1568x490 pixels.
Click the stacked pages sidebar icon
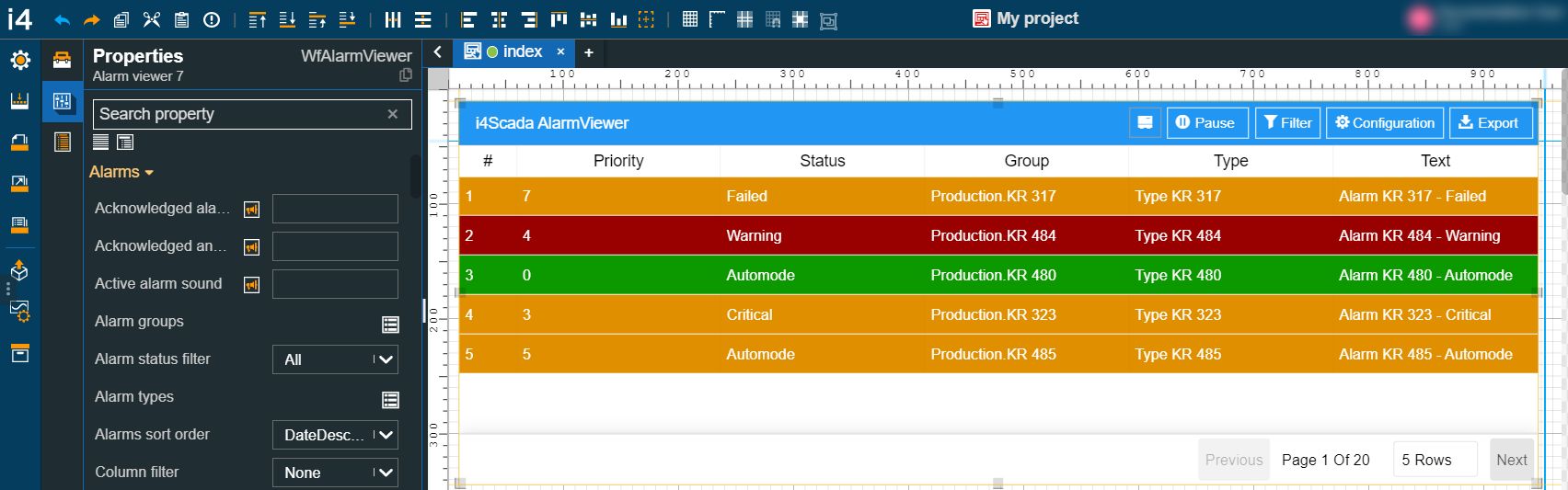[19, 224]
